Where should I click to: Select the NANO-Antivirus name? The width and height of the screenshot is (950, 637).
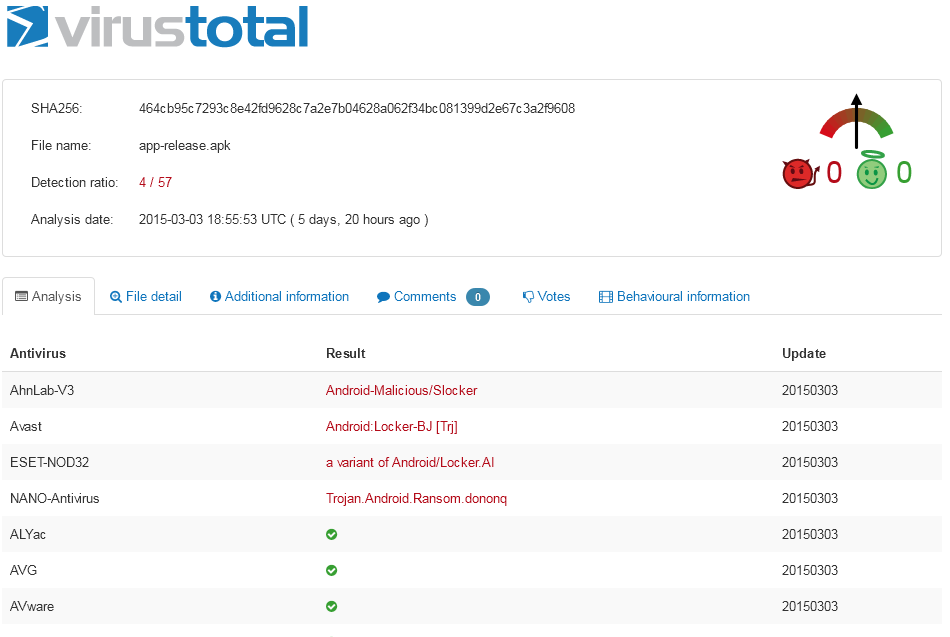point(55,498)
